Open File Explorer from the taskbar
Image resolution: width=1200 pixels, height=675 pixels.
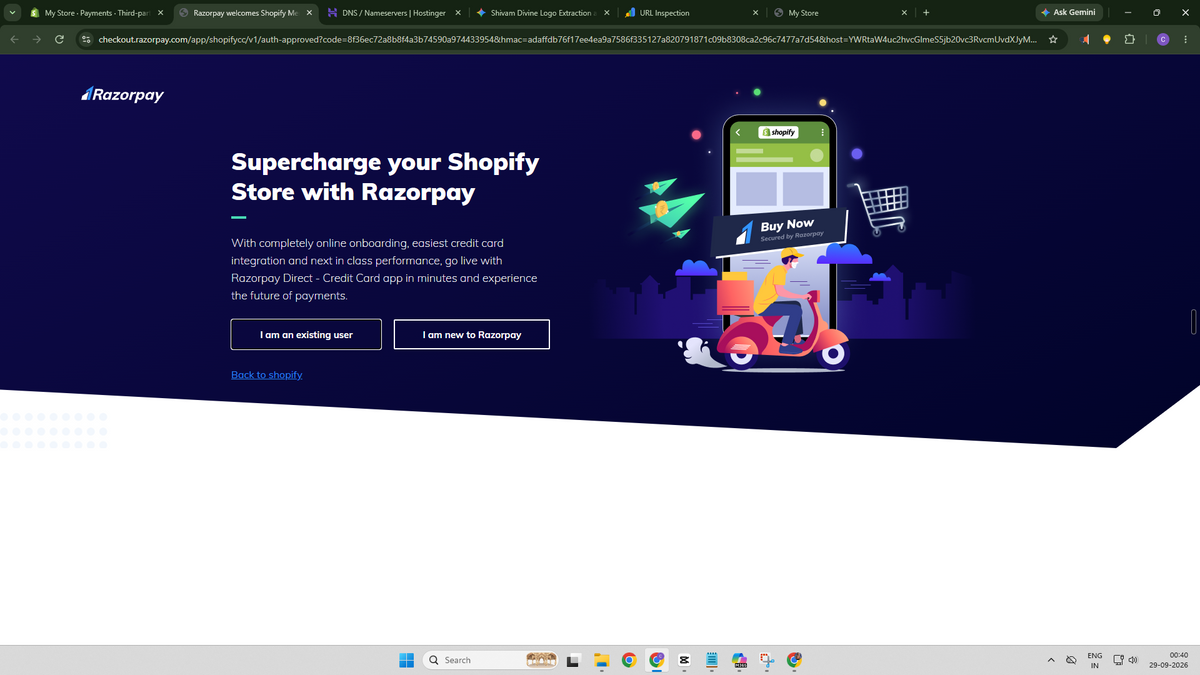click(x=601, y=660)
